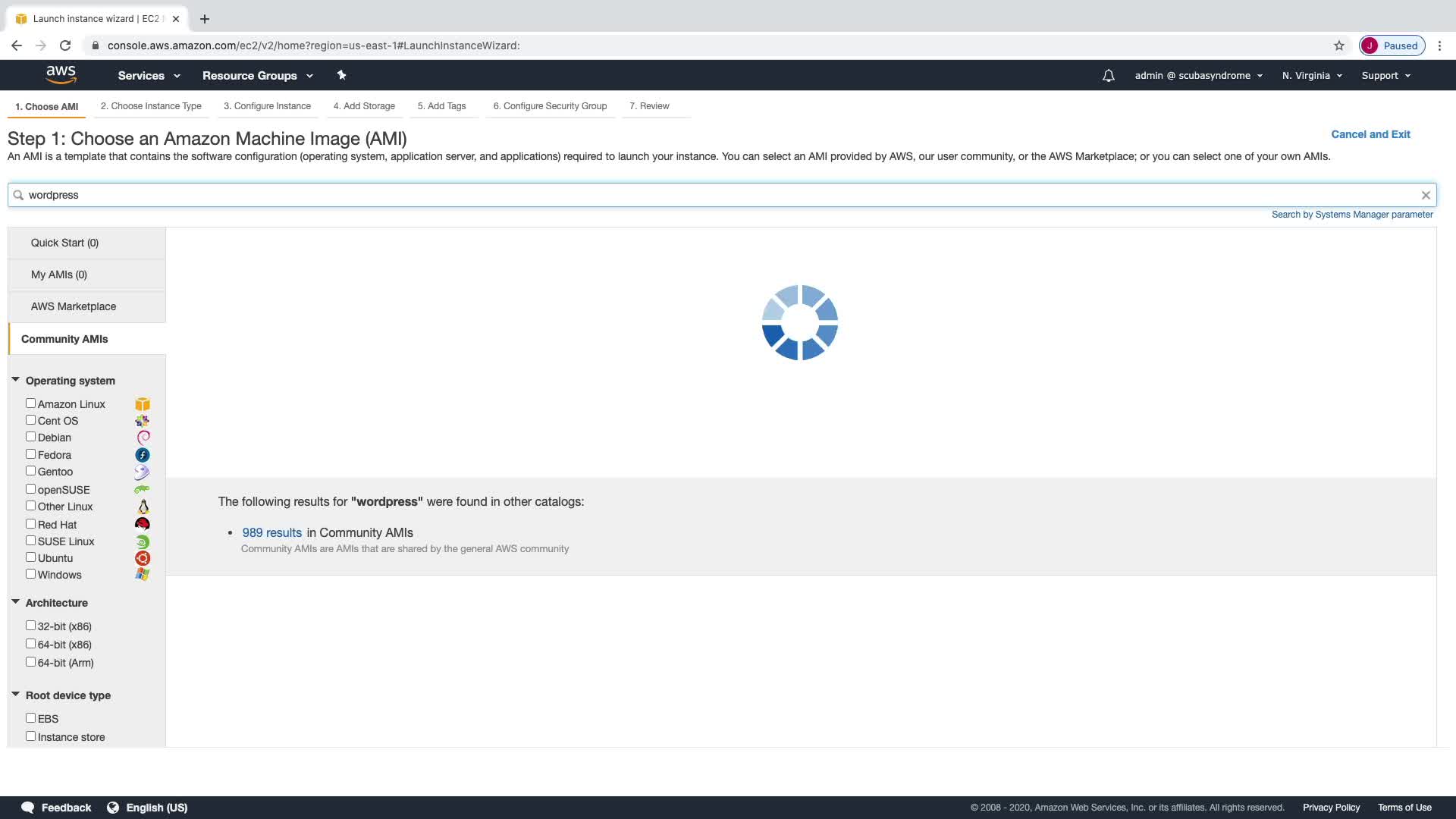Enable the Ubuntu operating system checkbox

[30, 557]
